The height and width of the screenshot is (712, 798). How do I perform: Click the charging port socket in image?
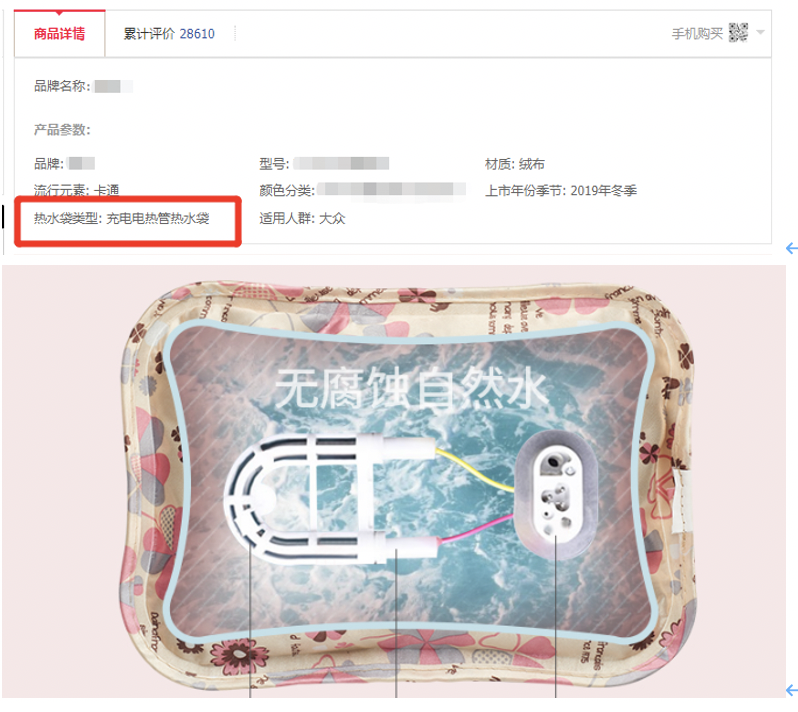pos(556,493)
